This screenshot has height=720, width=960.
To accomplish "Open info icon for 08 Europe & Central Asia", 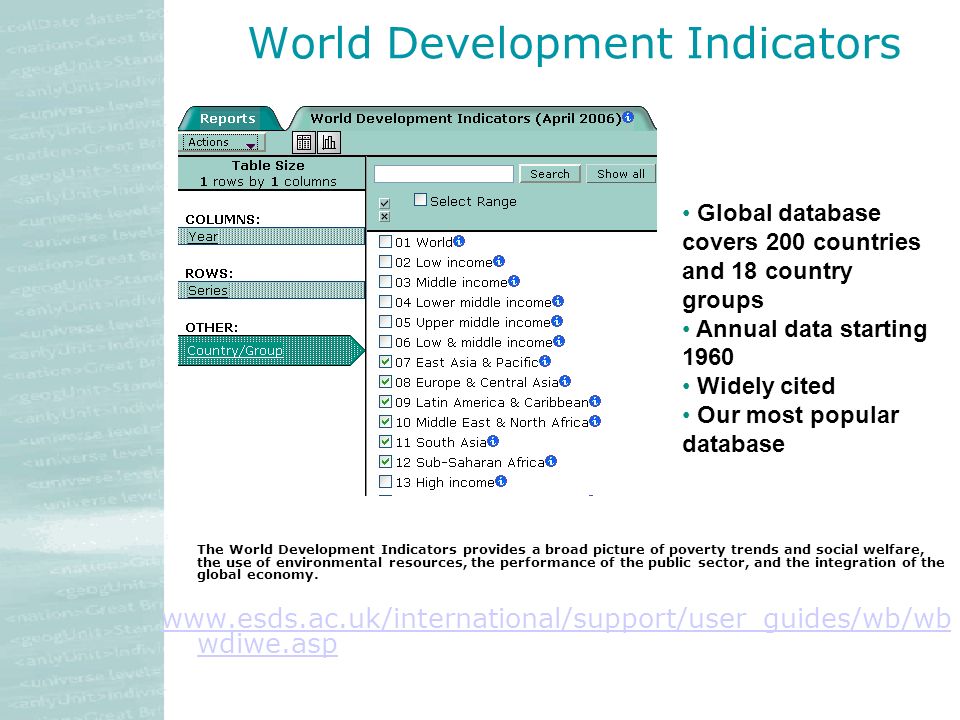I will click(564, 381).
